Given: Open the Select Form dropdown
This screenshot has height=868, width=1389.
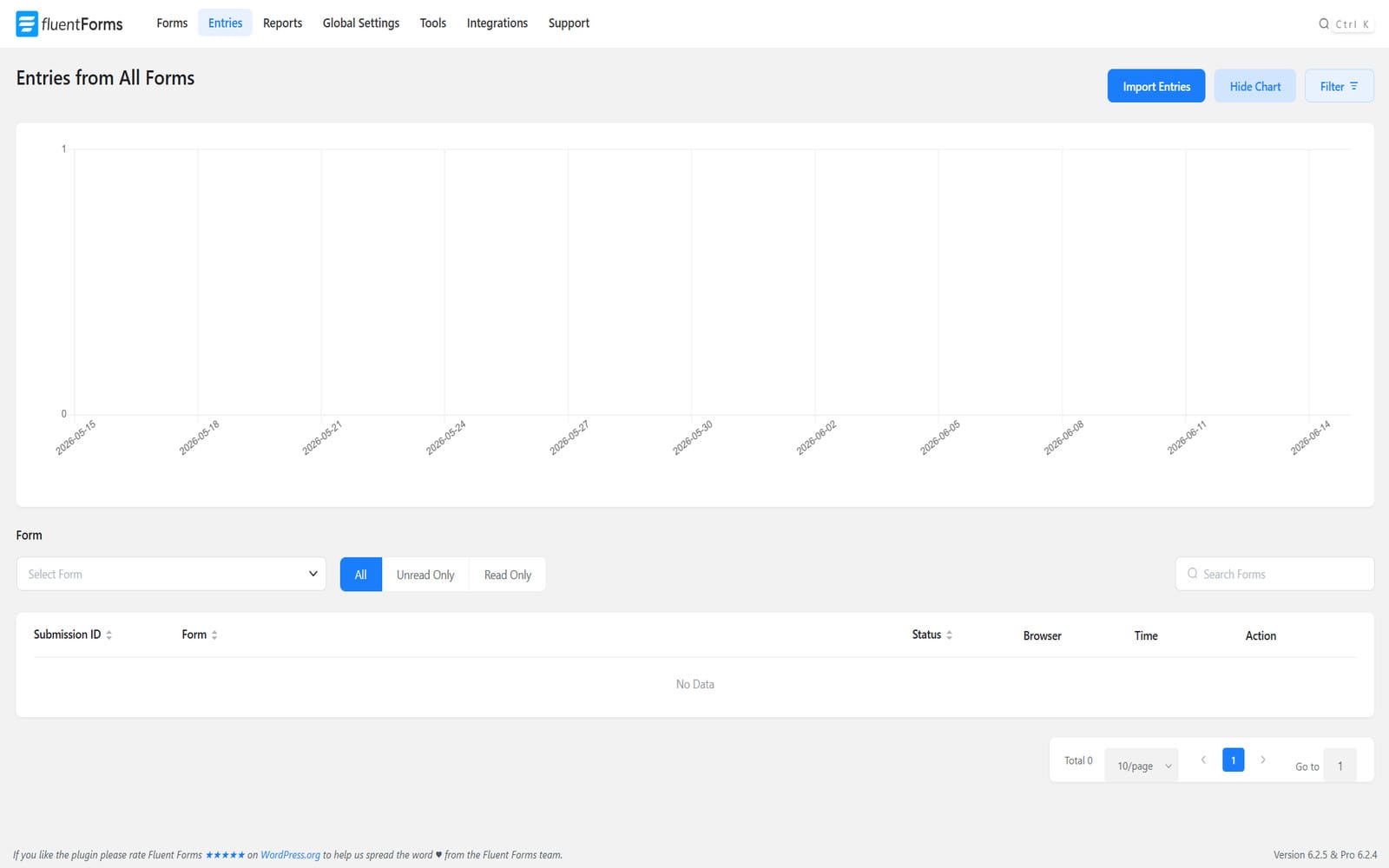Looking at the screenshot, I should tap(171, 574).
